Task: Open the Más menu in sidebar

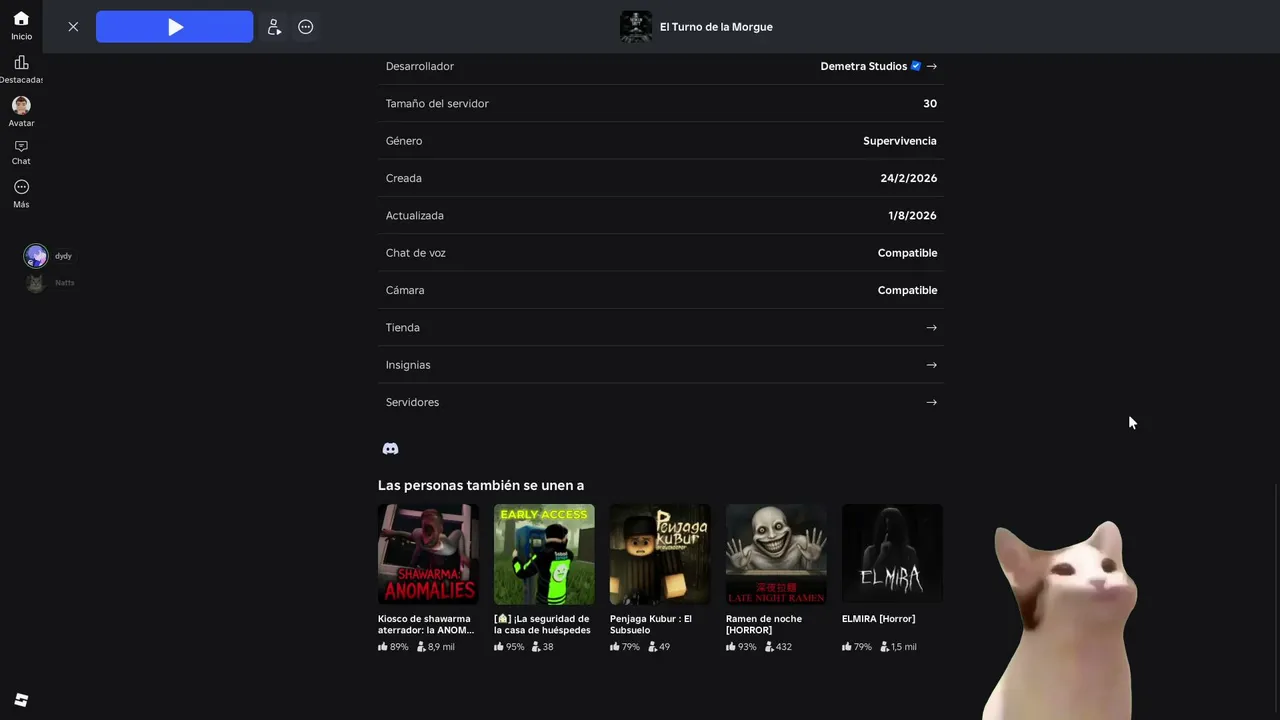Action: pos(21,194)
